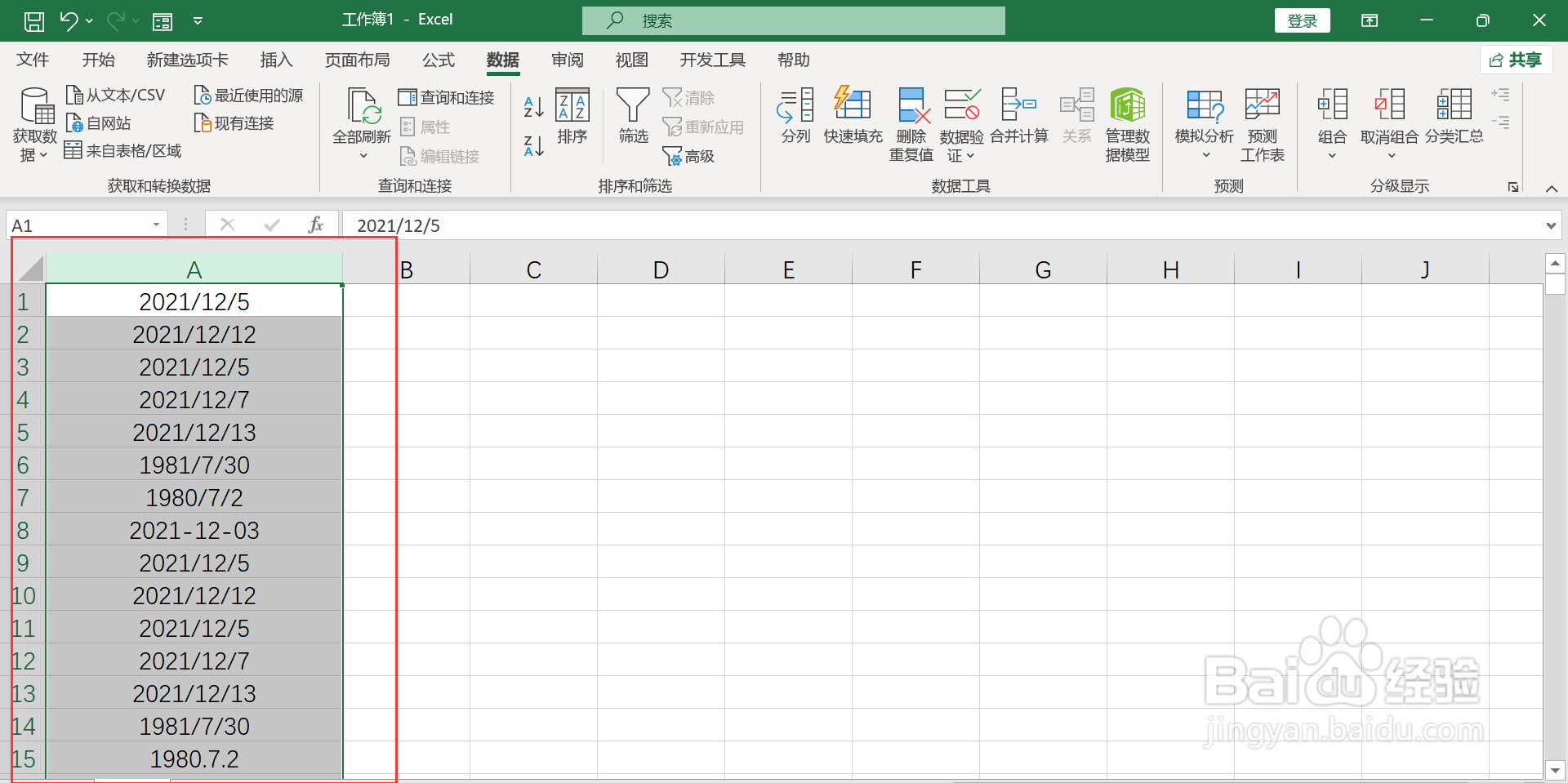Select row 6 header
The image size is (1568, 783).
point(23,465)
